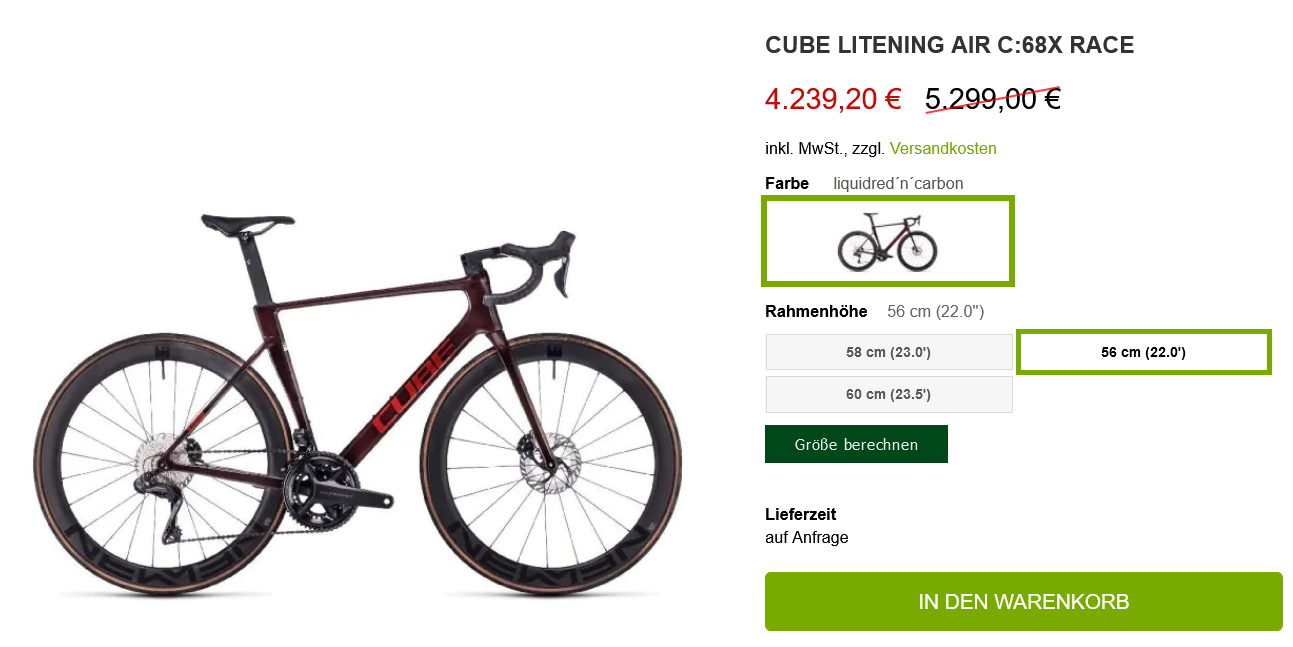The height and width of the screenshot is (647, 1293).
Task: Click the crossed-out price 5.299,00 €
Action: pyautogui.click(x=992, y=99)
